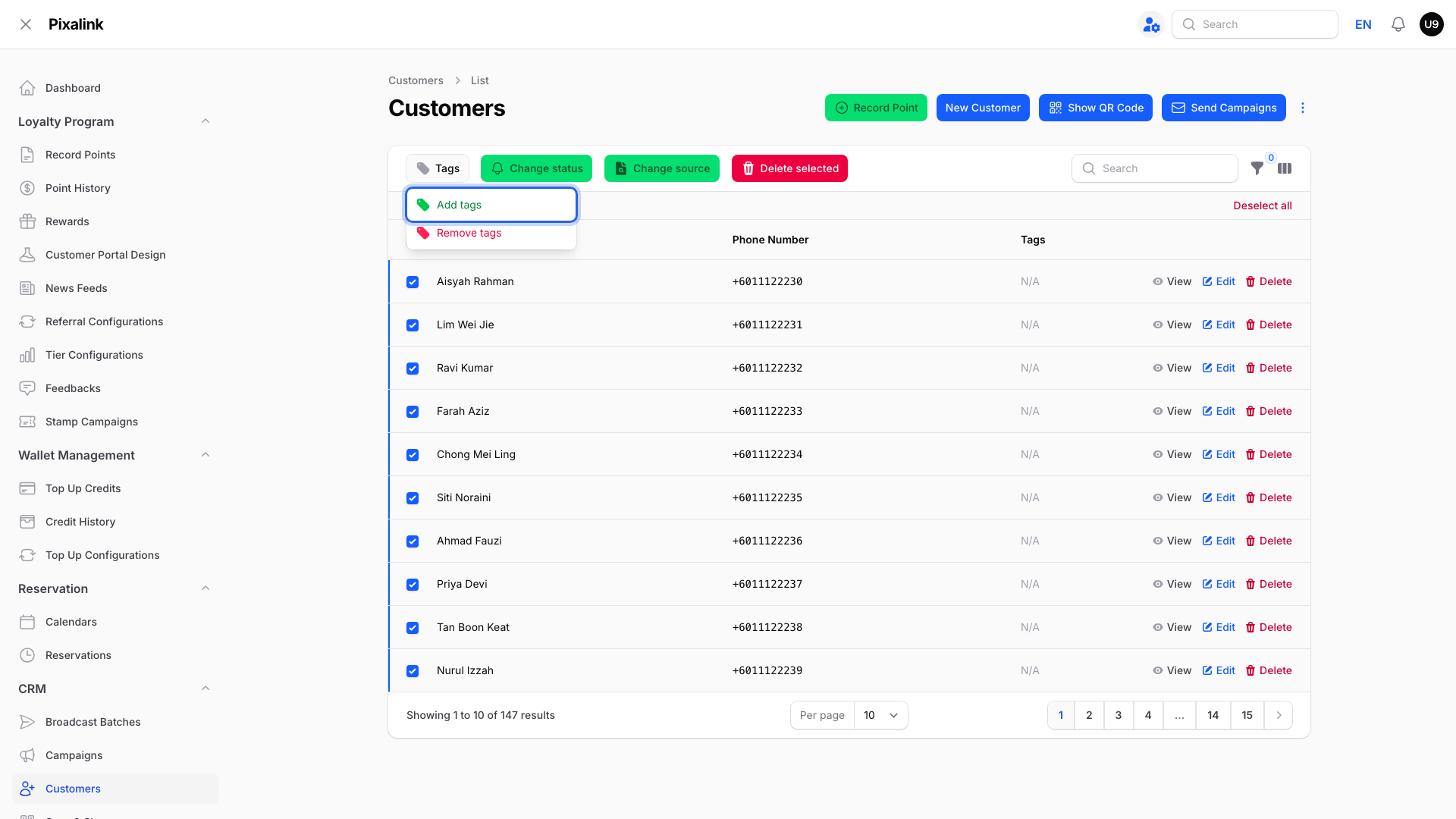This screenshot has width=1456, height=819.
Task: Focus the table Search field
Action: tap(1155, 168)
